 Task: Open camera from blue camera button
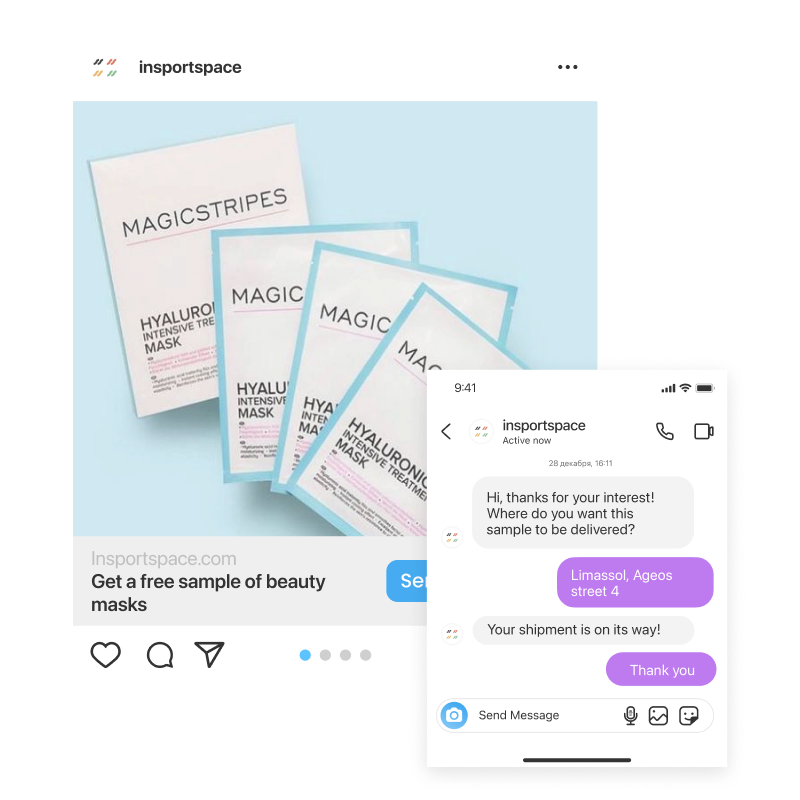[x=454, y=715]
